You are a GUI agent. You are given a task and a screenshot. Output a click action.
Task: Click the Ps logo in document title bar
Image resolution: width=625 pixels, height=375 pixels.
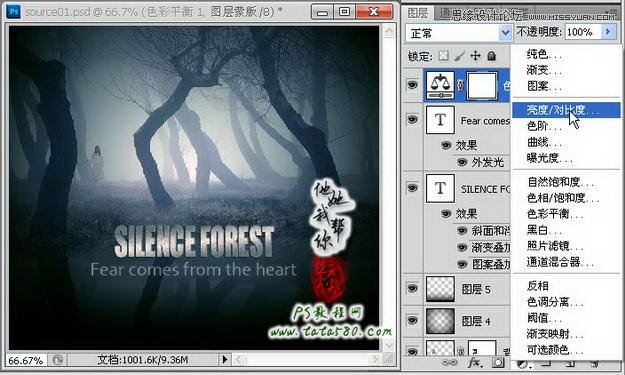click(x=14, y=12)
